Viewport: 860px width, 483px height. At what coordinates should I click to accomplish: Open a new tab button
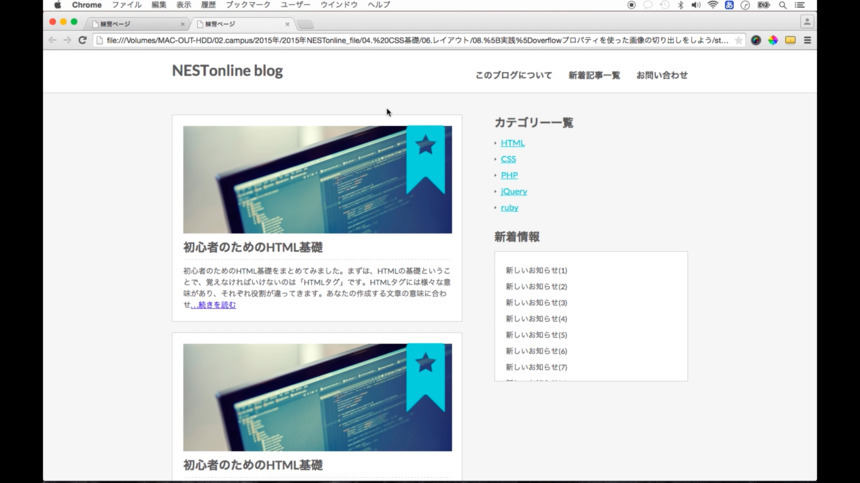(305, 24)
